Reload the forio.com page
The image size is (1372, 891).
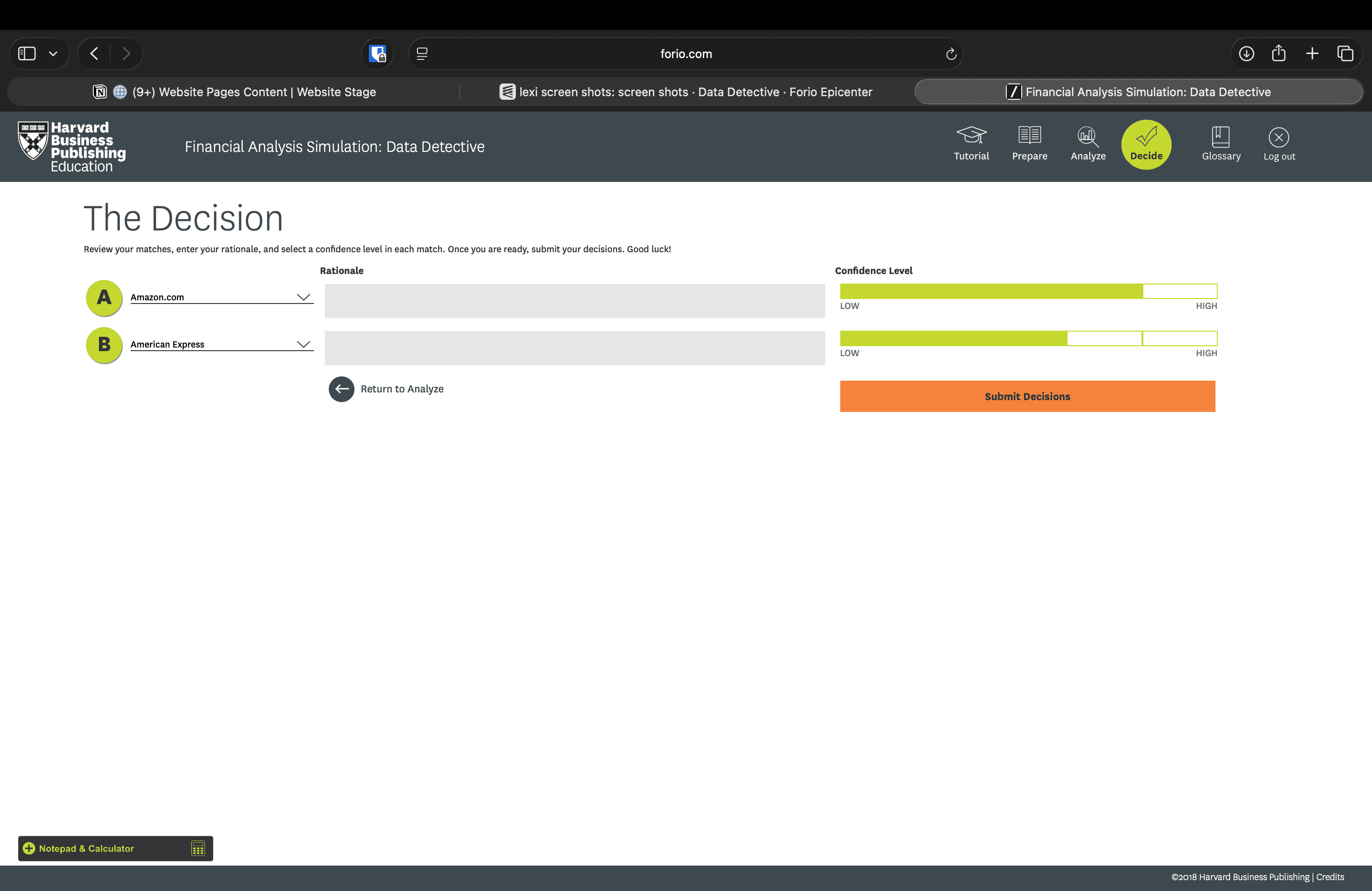point(951,54)
